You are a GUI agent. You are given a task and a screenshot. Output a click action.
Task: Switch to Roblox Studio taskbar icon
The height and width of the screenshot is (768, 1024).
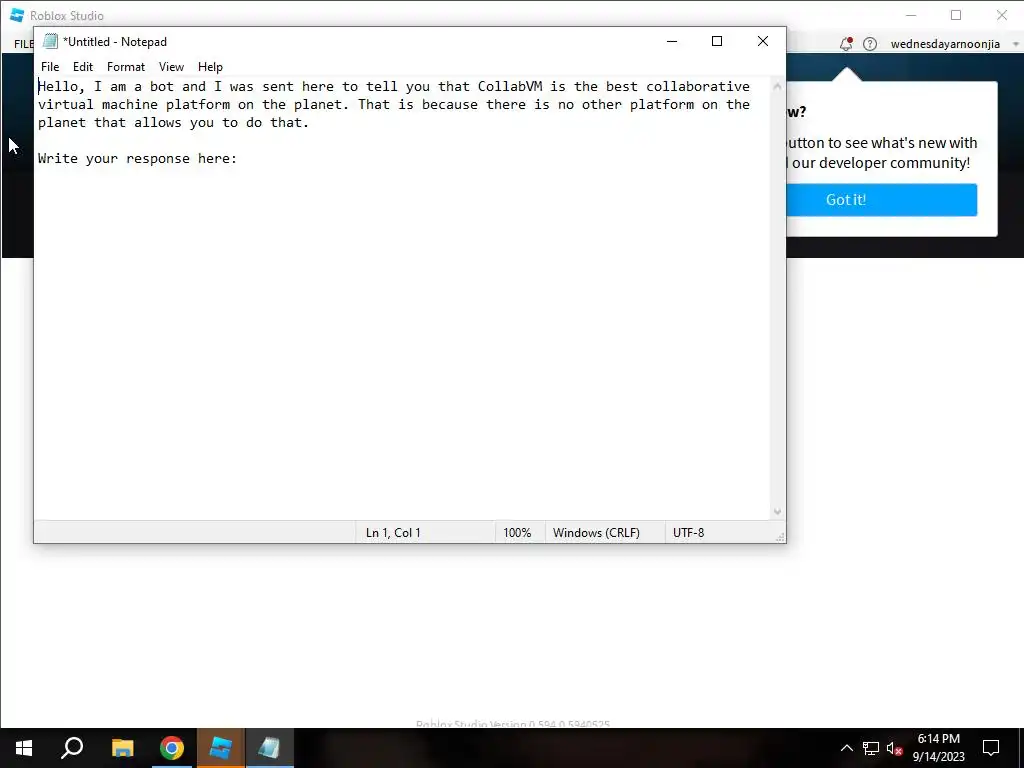pyautogui.click(x=221, y=748)
